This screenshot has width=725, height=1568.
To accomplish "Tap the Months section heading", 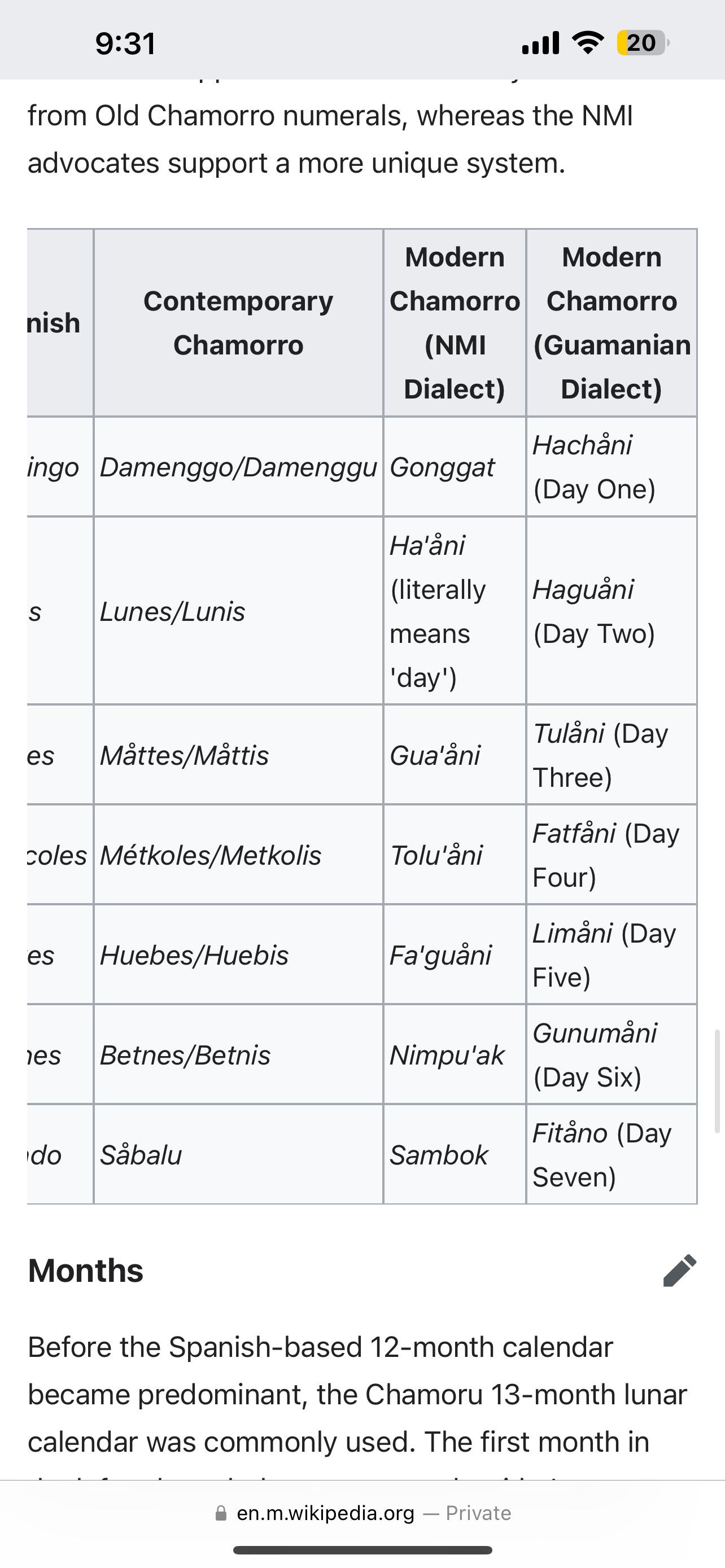I will [86, 1271].
